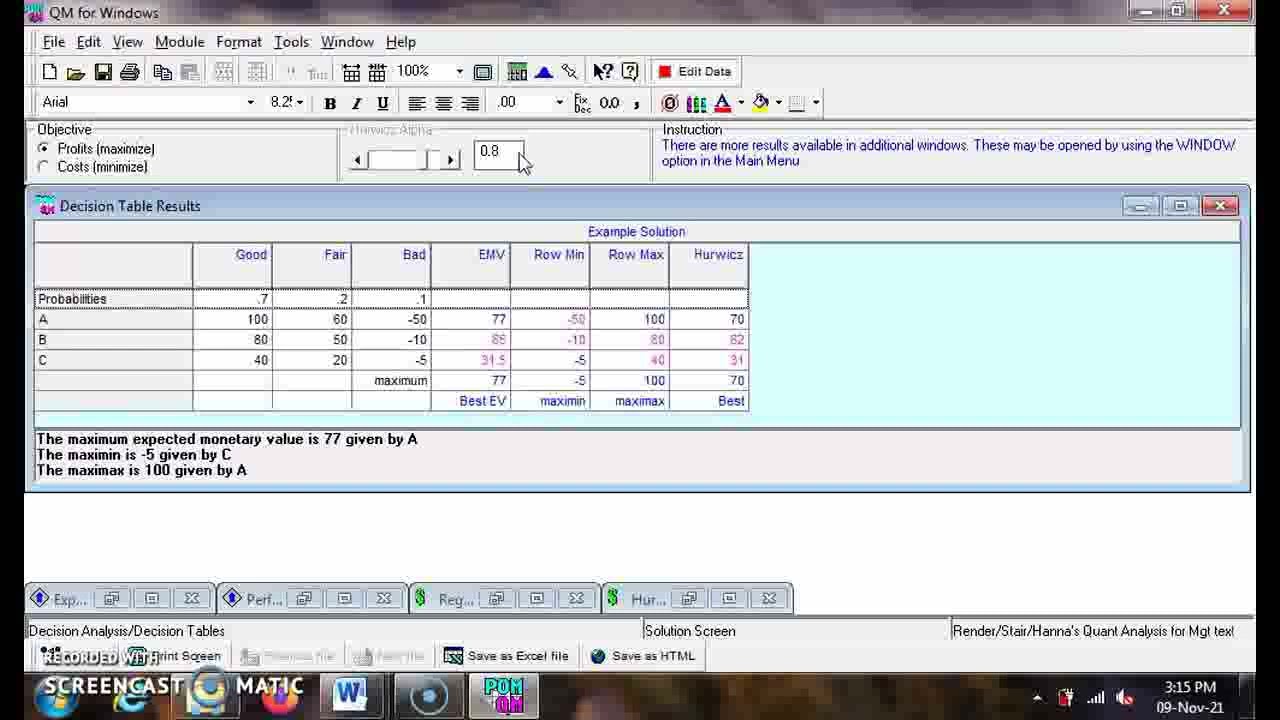
Task: Open the font size dropdown
Action: pyautogui.click(x=299, y=103)
